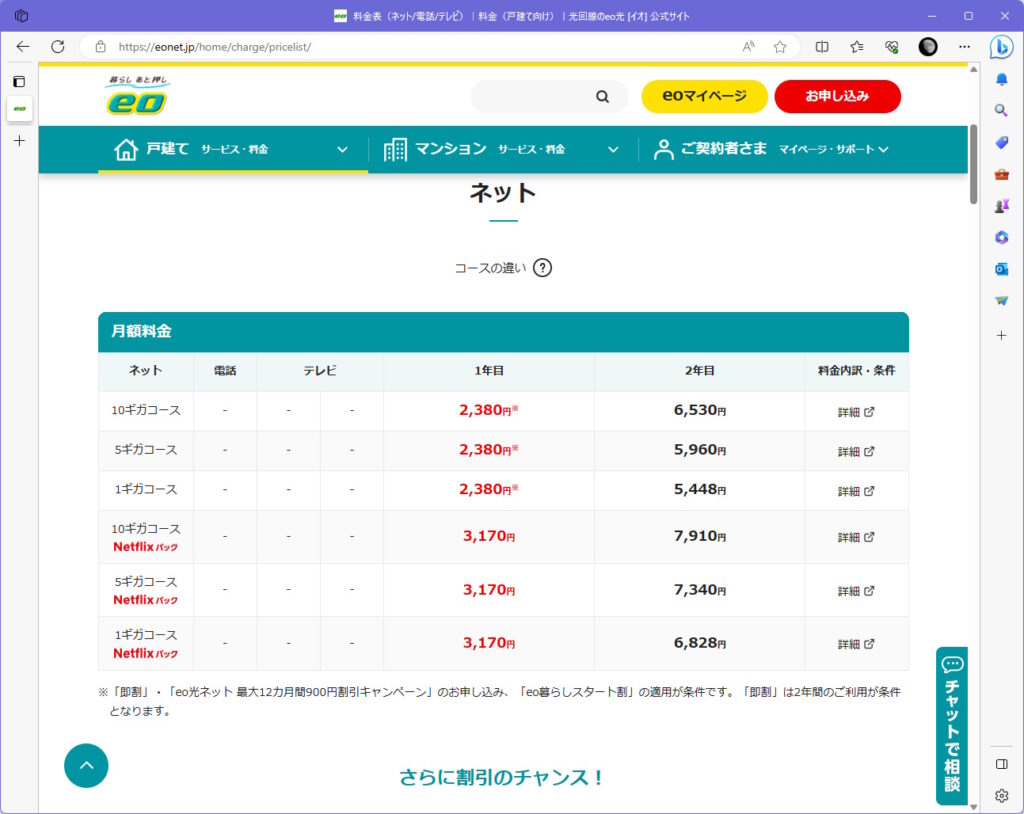Click the scrollbar down arrow

coord(973,807)
